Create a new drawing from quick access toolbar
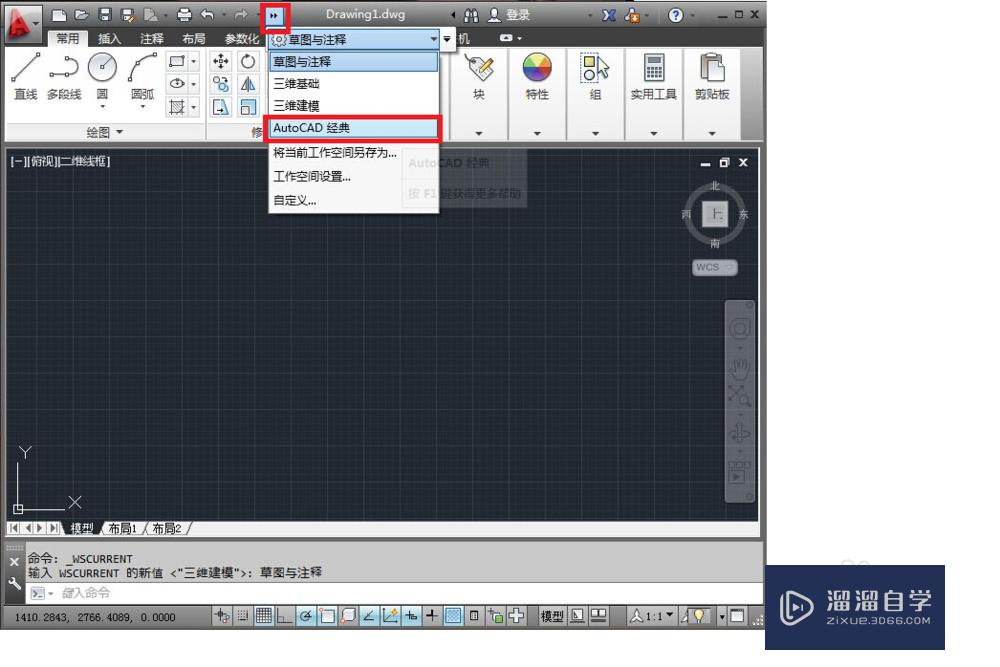 59,15
